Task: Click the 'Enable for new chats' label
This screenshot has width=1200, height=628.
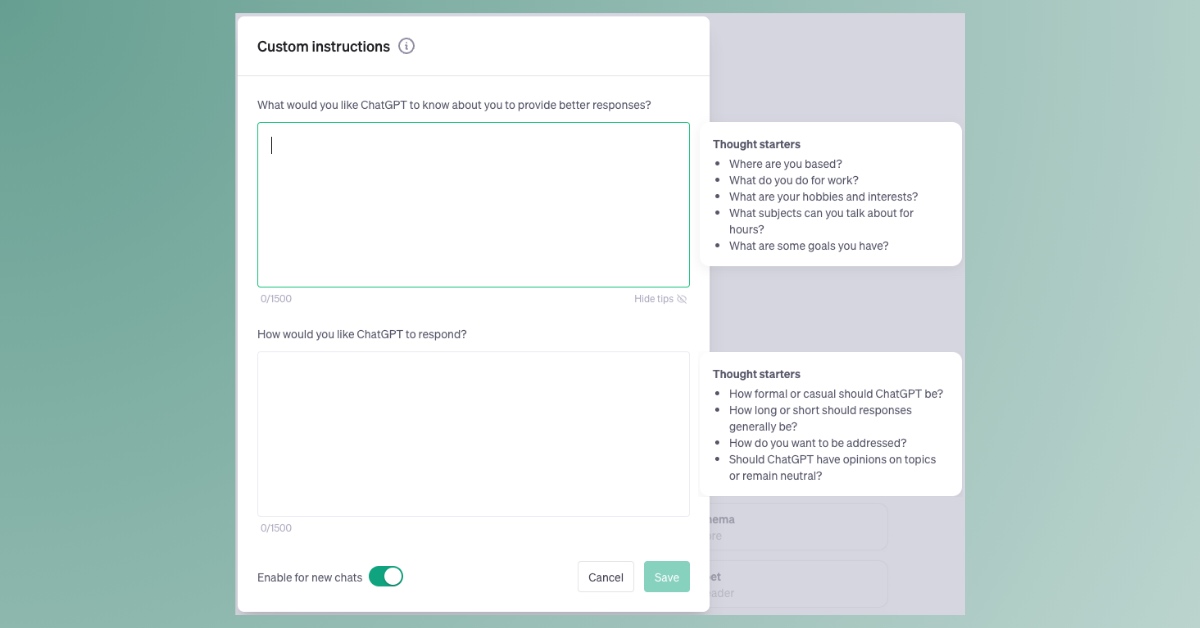Action: click(309, 578)
